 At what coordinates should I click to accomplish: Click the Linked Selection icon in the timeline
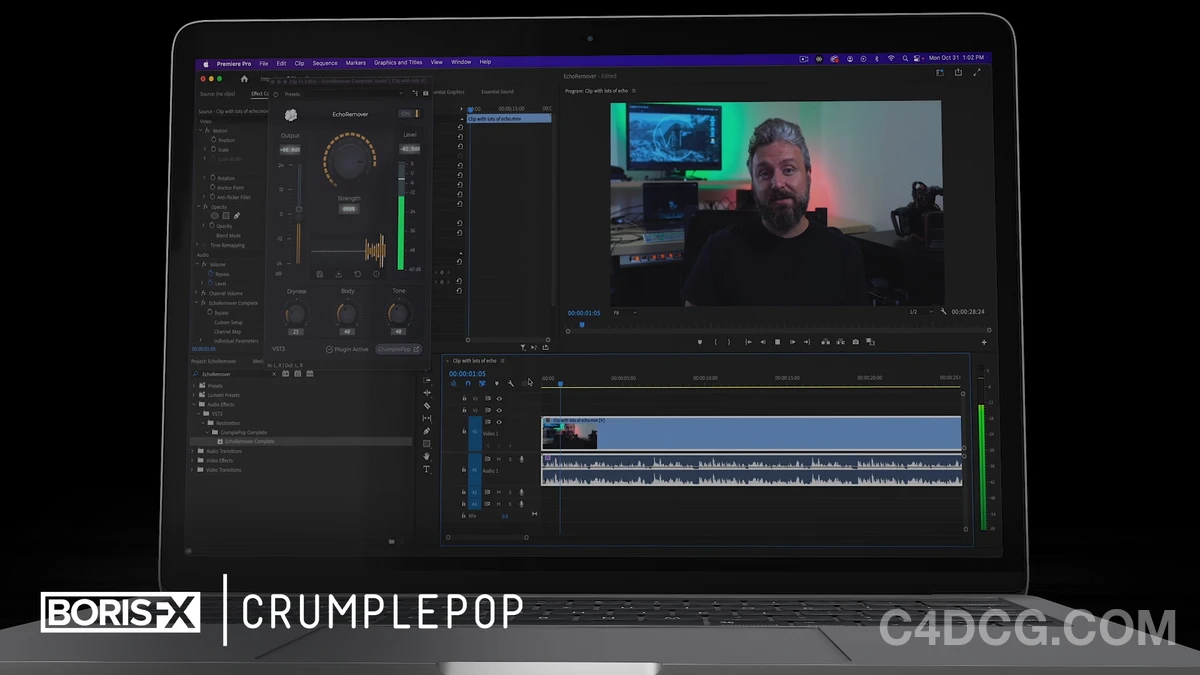[x=483, y=382]
